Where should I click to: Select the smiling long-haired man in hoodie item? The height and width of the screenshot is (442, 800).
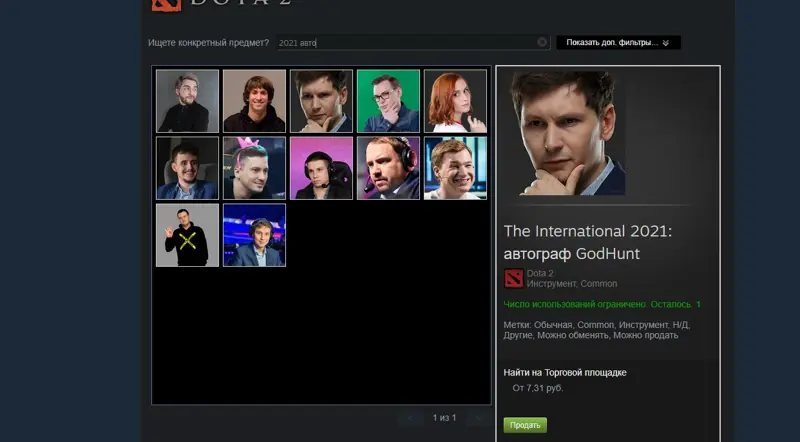tap(254, 101)
